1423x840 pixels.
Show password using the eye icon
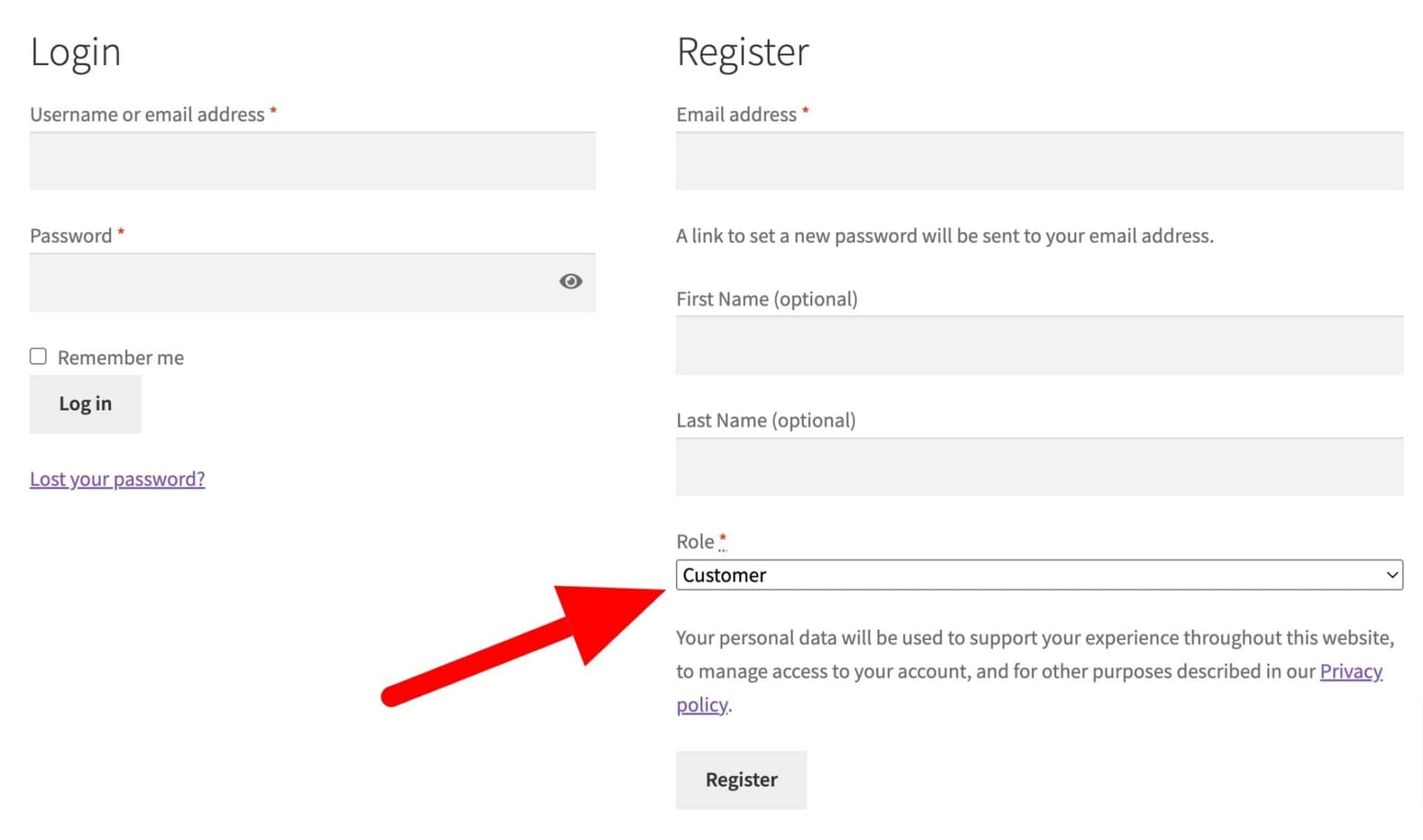(570, 281)
